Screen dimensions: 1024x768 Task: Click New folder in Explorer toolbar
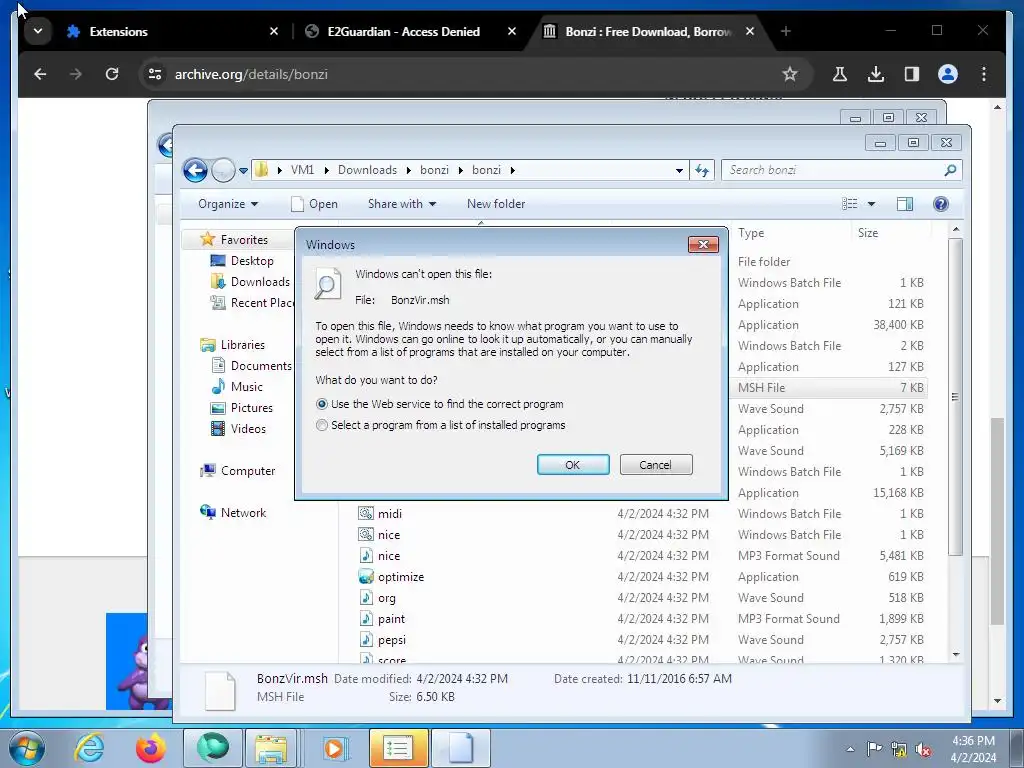[496, 204]
